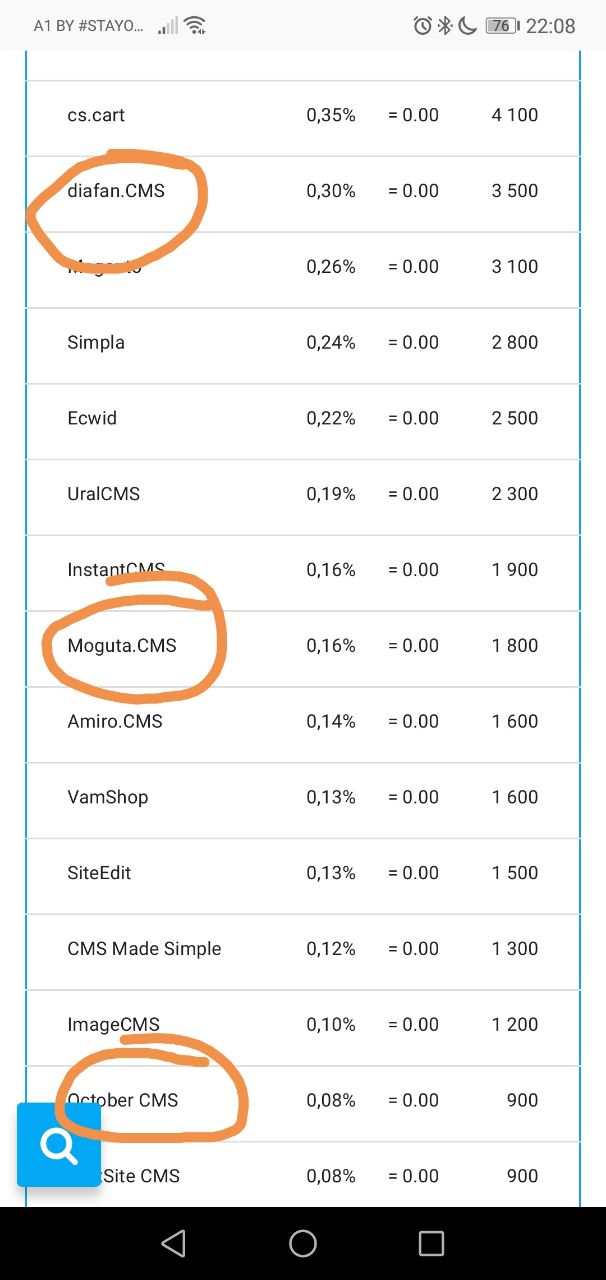Tap the Amiro.CMS entry
Image resolution: width=606 pixels, height=1280 pixels.
point(115,722)
